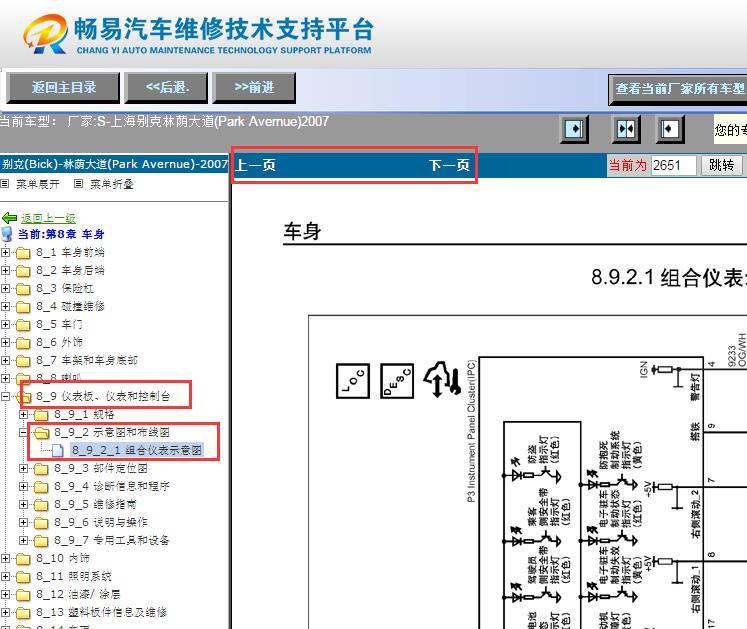Select 8_9_7 专用工具和设备 tree item

[x=111, y=540]
